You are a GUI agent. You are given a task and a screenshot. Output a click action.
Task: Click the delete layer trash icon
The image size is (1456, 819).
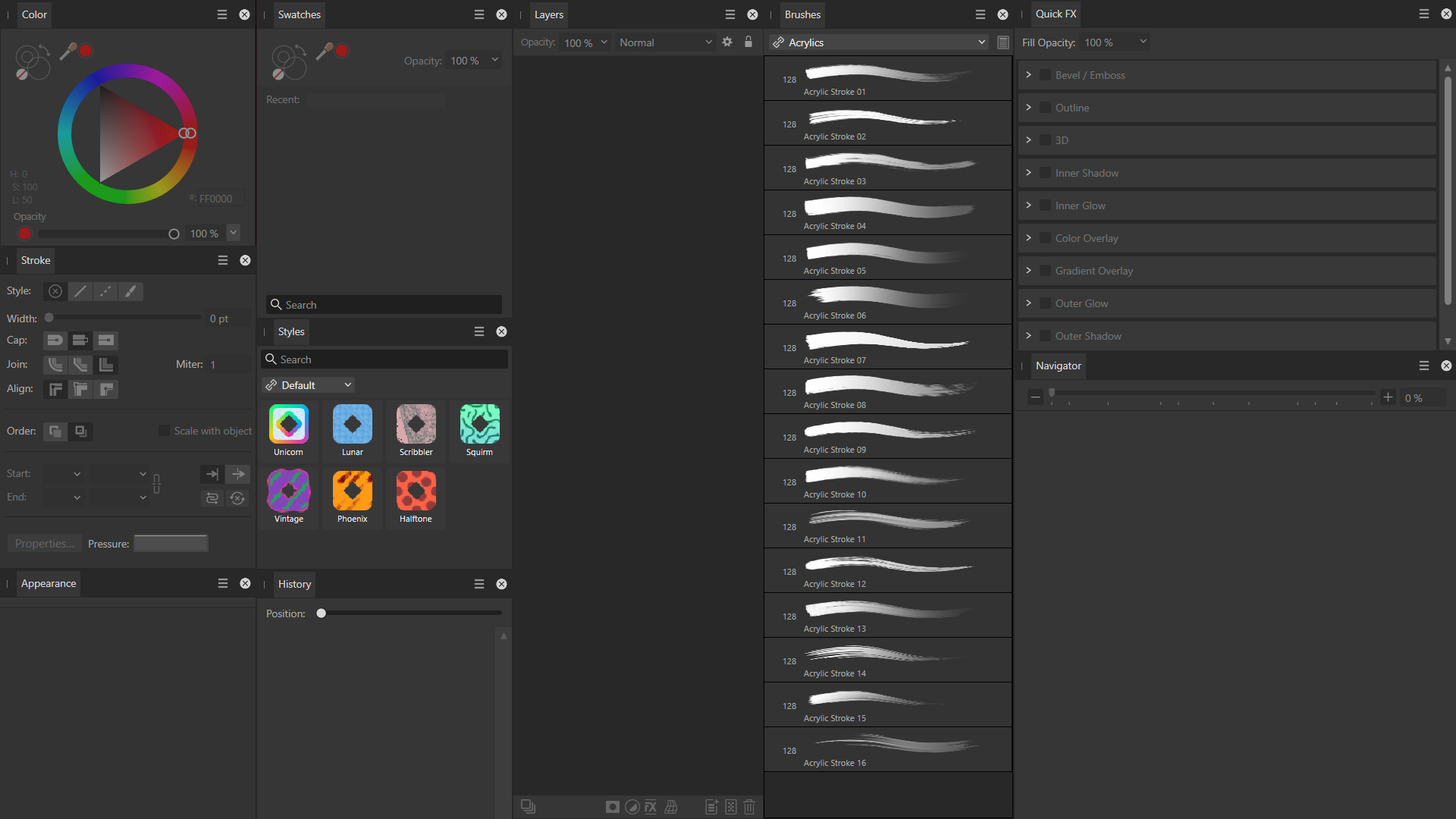749,807
